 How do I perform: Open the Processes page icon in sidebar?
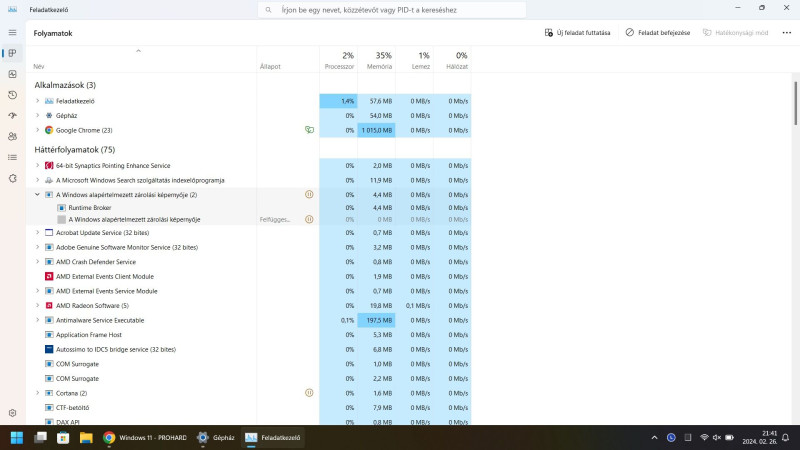12,53
